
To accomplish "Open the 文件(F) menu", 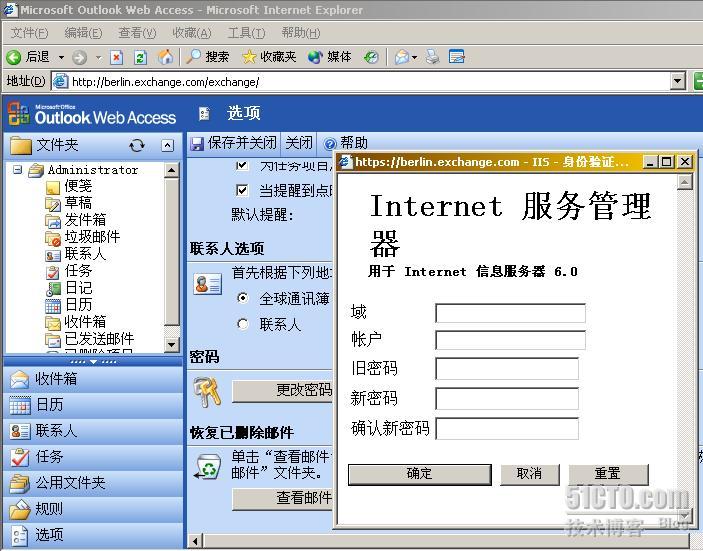I will click(x=29, y=33).
